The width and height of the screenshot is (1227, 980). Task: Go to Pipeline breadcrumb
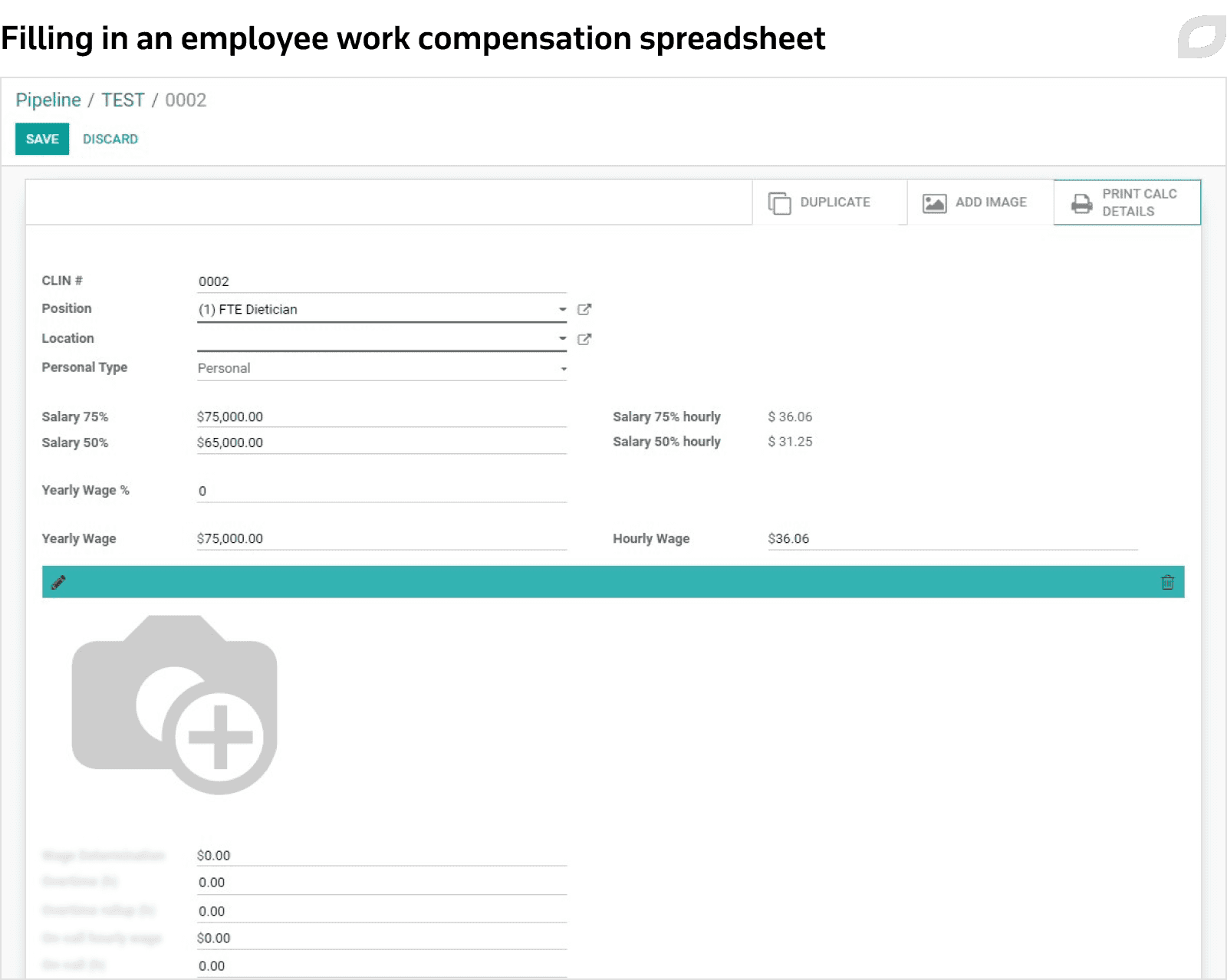click(48, 100)
